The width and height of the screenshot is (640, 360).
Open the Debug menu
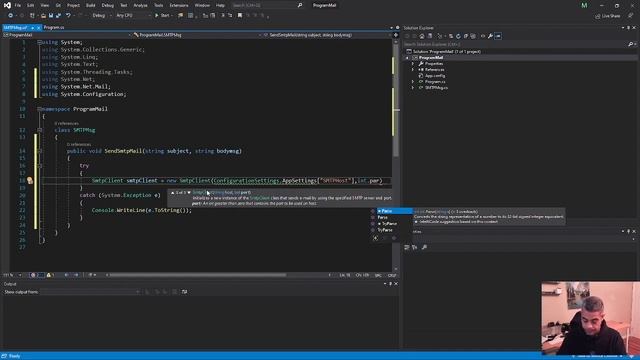[108, 5]
